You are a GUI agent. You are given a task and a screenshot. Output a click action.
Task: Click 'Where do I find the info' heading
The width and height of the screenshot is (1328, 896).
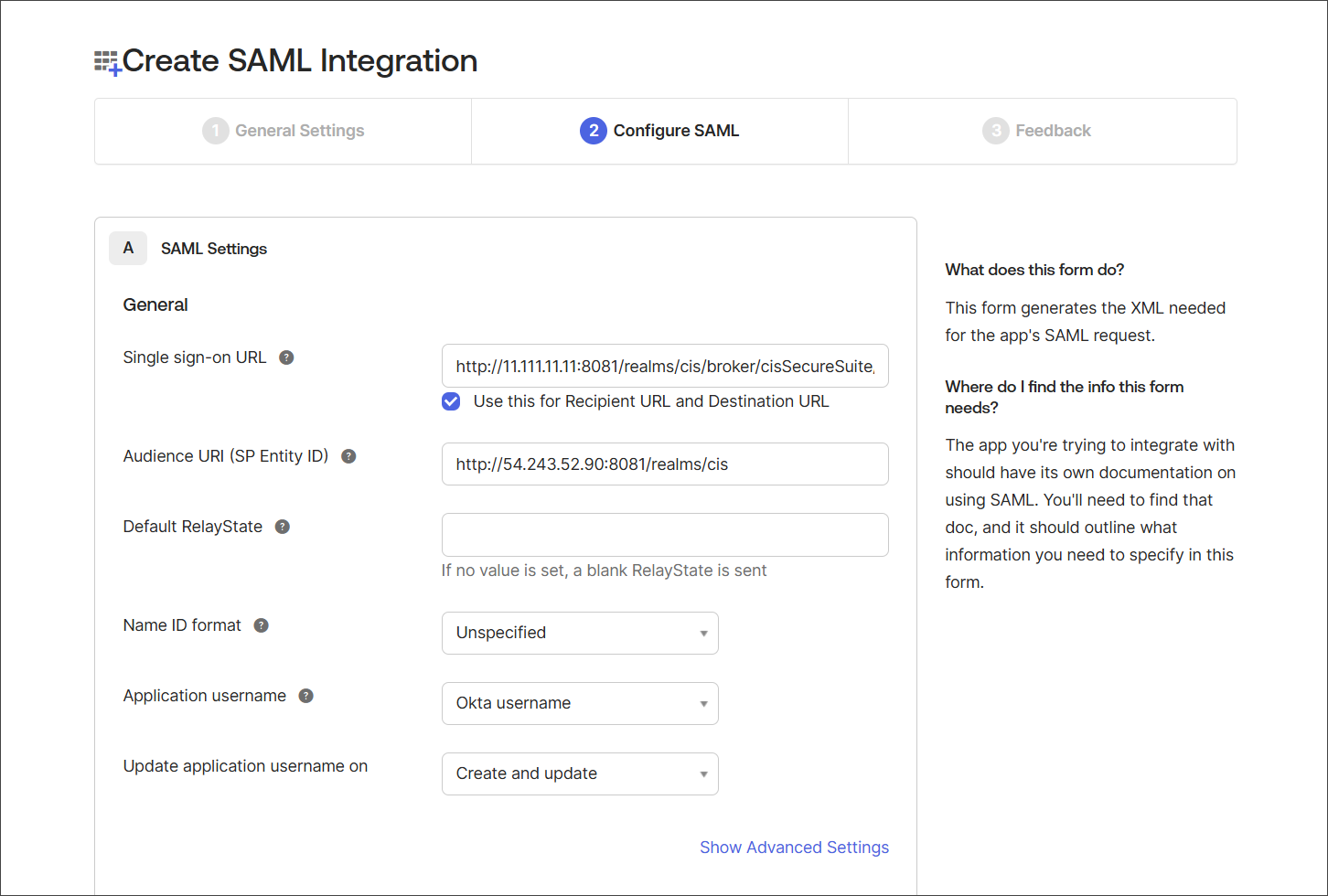coord(1065,397)
